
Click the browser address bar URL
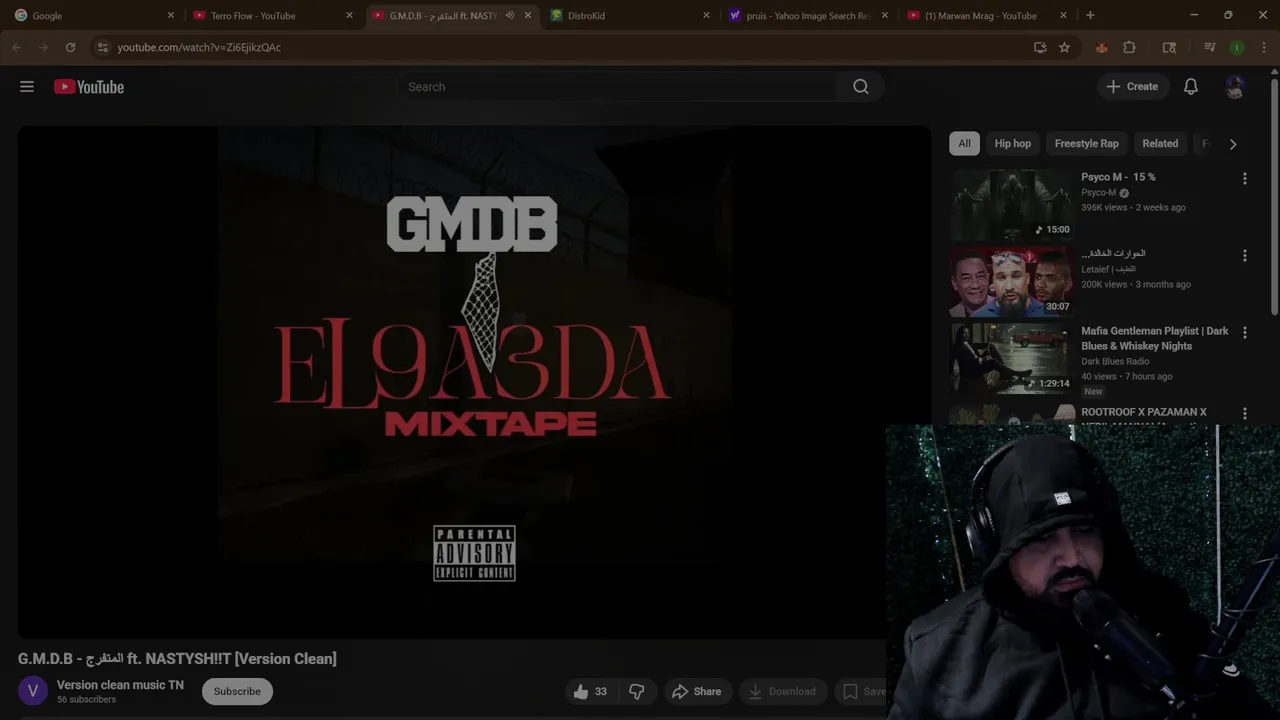point(199,47)
